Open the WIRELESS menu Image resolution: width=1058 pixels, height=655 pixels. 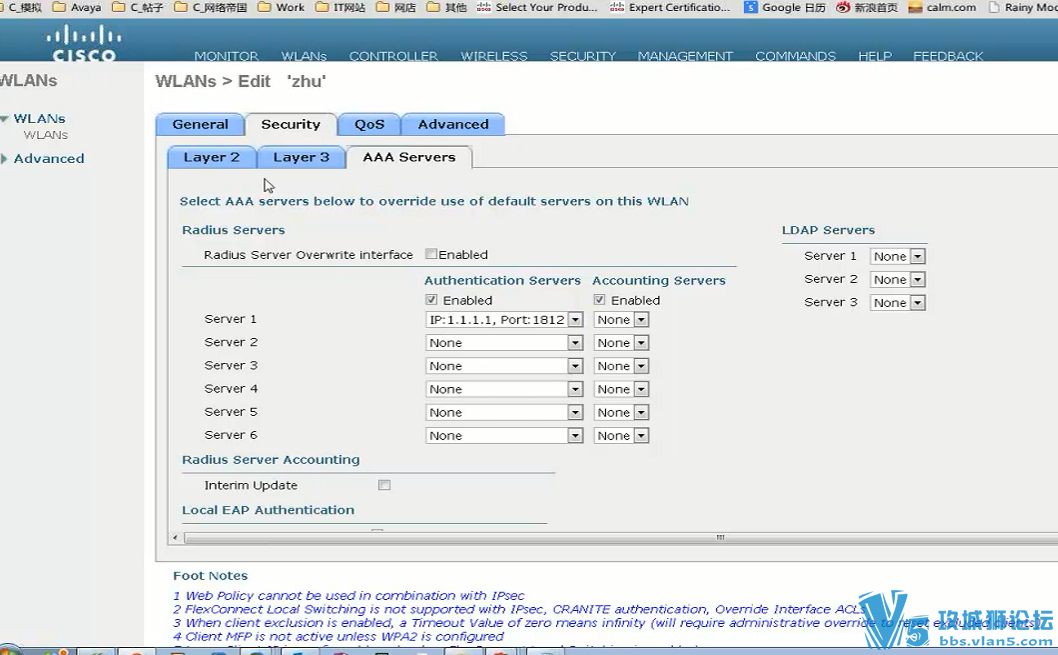(494, 56)
